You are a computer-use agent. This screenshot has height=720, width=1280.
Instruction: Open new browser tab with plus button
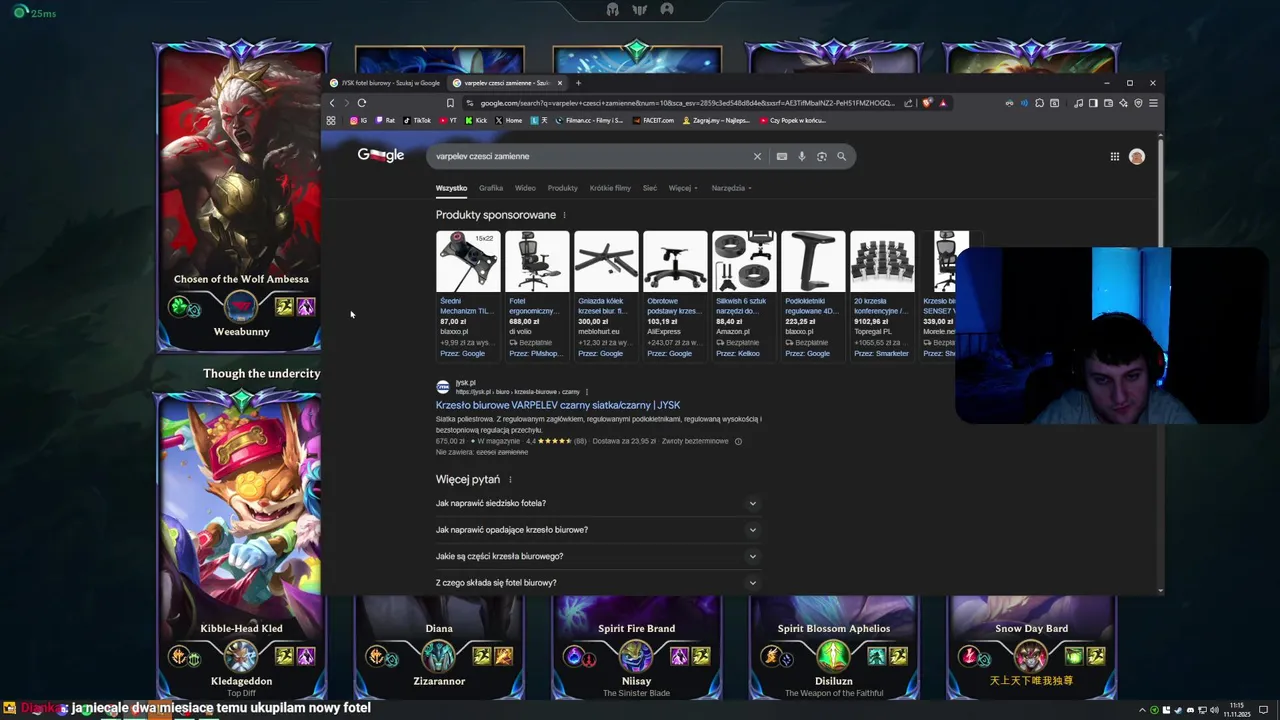coord(578,83)
